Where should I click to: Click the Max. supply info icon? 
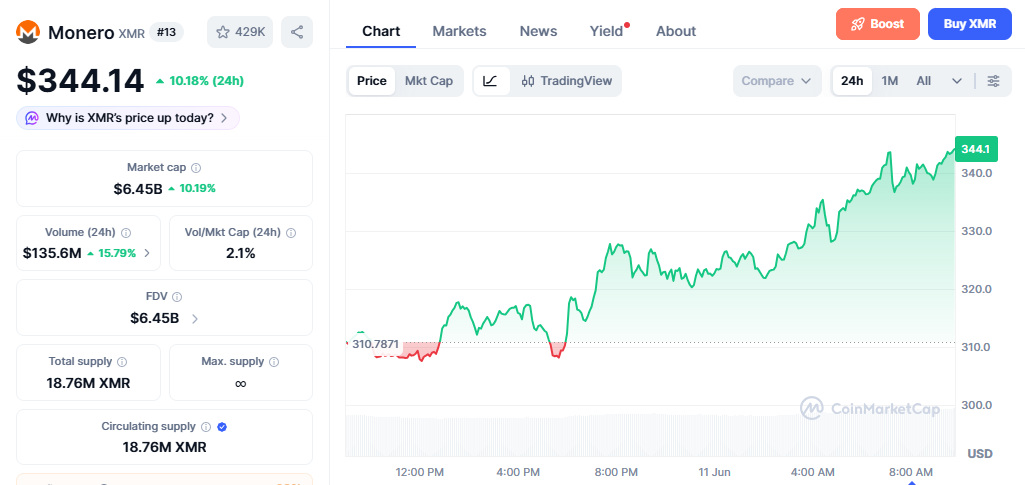click(274, 361)
